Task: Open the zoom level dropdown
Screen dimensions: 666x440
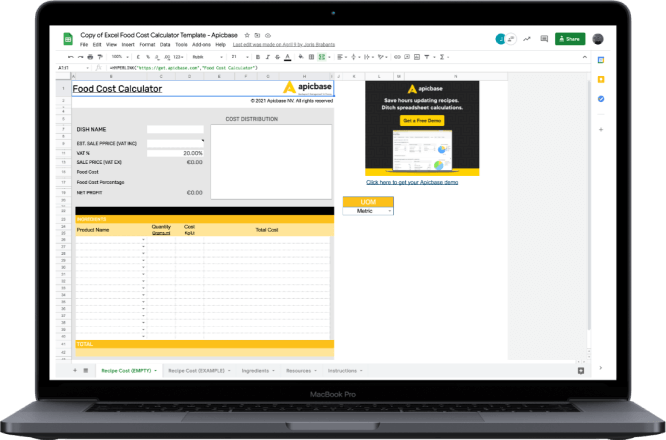Action: [120, 57]
